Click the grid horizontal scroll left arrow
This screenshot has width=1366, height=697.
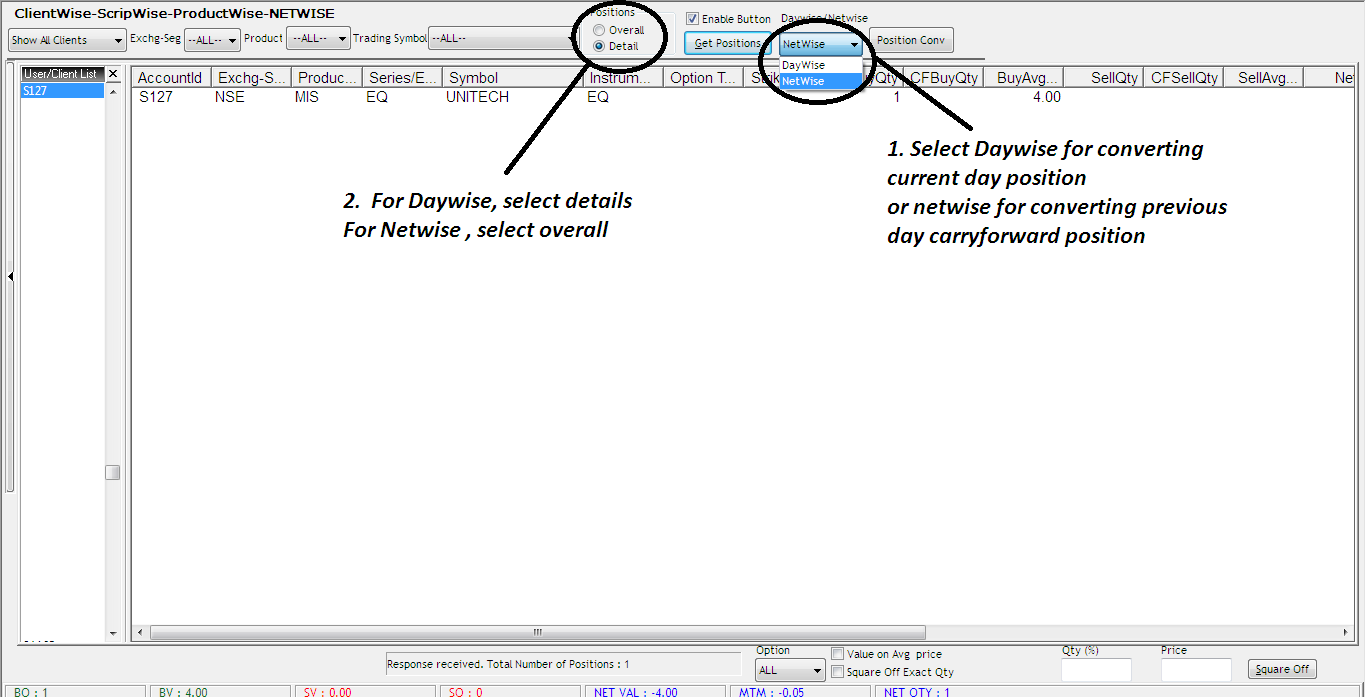pyautogui.click(x=140, y=632)
